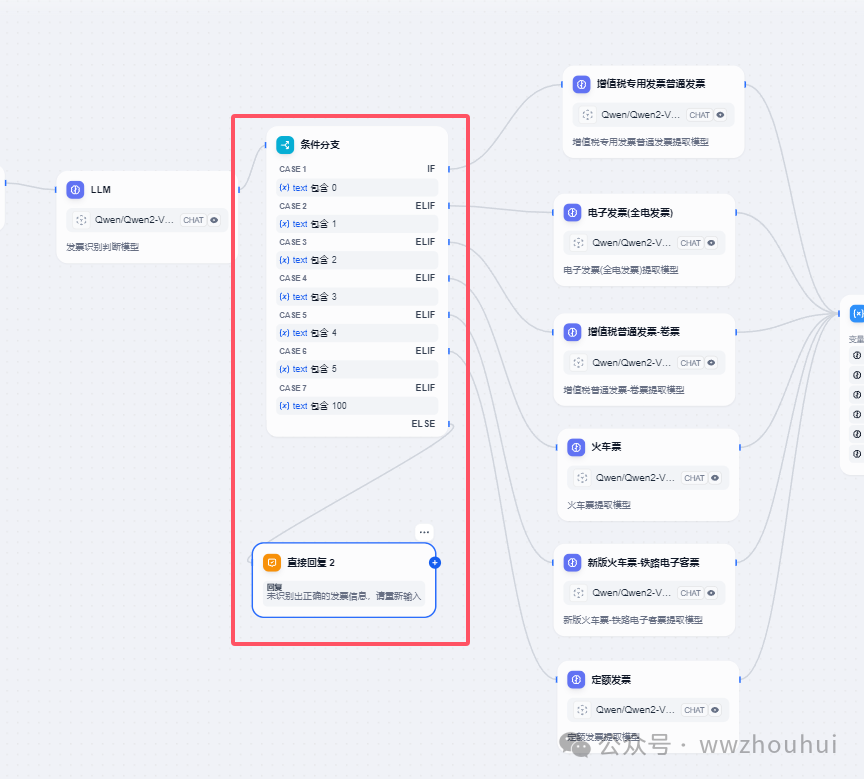Viewport: 864px width, 779px height.
Task: Click the 回复 message field in 直接回复 2
Action: pyautogui.click(x=345, y=592)
